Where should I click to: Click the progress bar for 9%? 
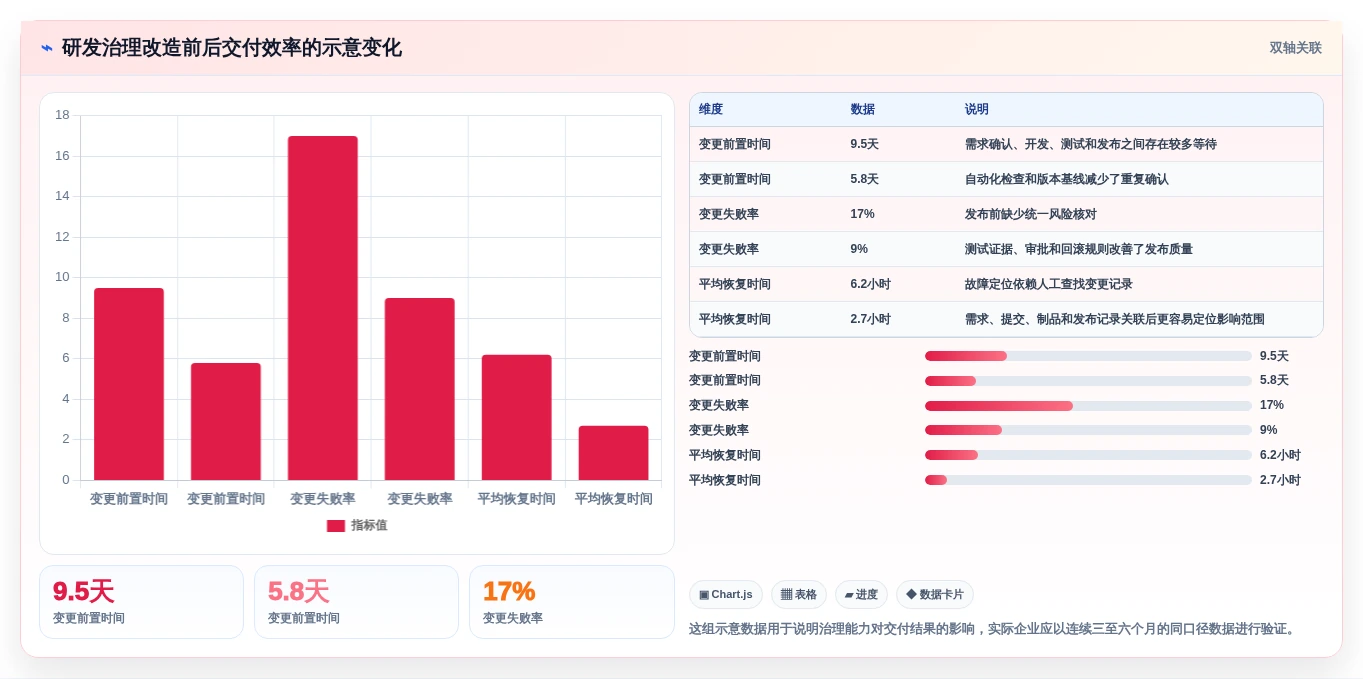click(x=1088, y=430)
